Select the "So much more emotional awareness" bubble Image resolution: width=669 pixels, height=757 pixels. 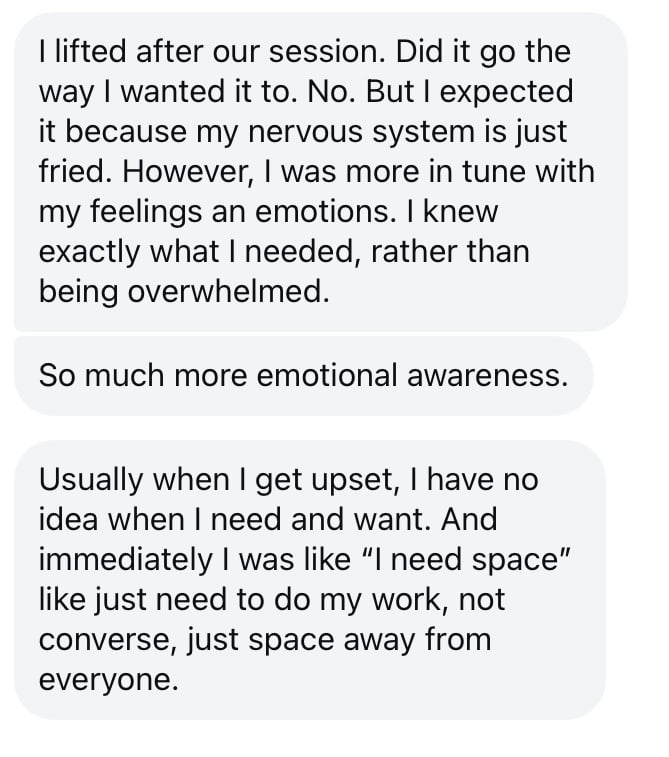pos(303,375)
